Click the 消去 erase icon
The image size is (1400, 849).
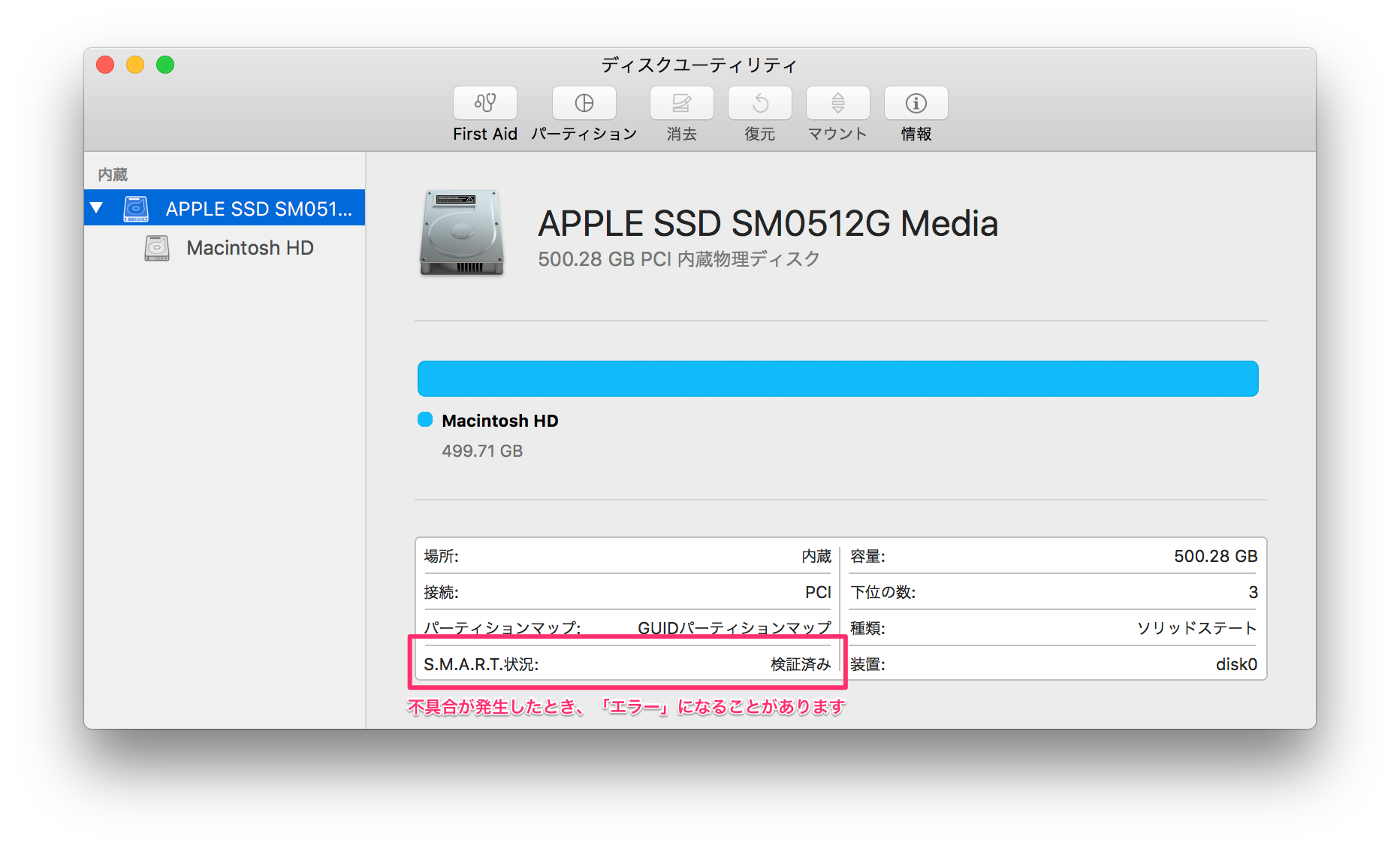(x=681, y=103)
